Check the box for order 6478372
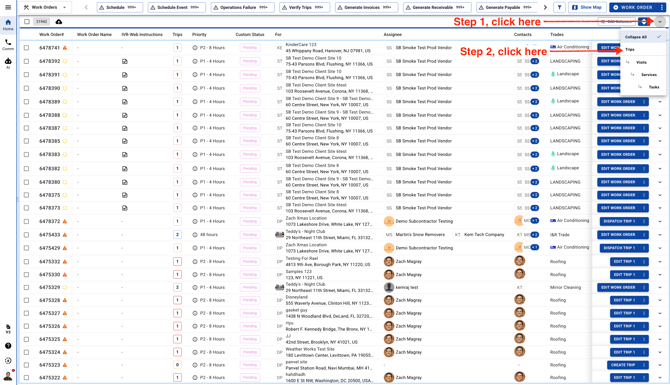The image size is (670, 385). pyautogui.click(x=26, y=221)
